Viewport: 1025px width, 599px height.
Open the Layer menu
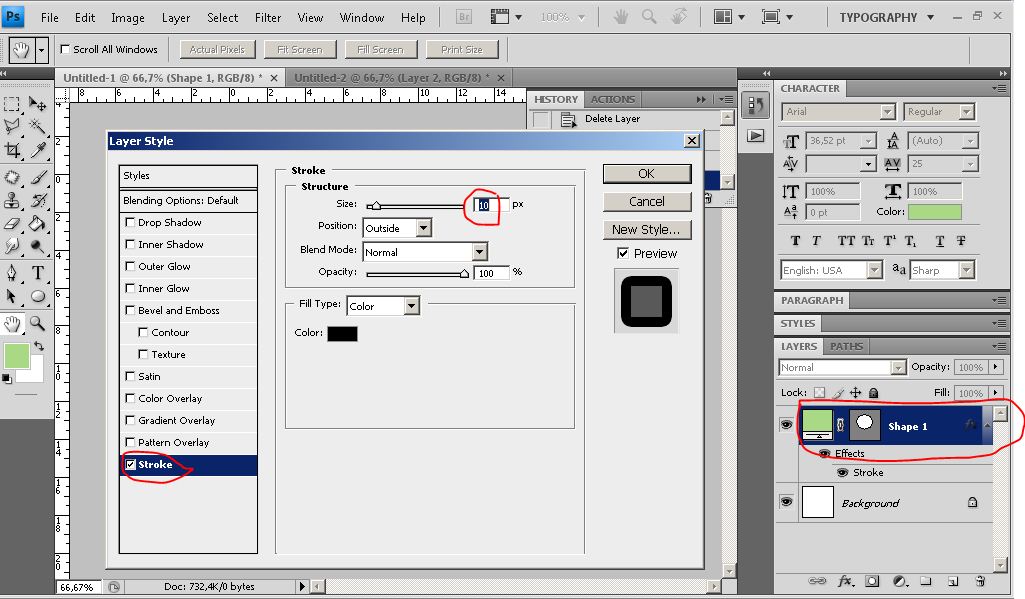pyautogui.click(x=176, y=18)
